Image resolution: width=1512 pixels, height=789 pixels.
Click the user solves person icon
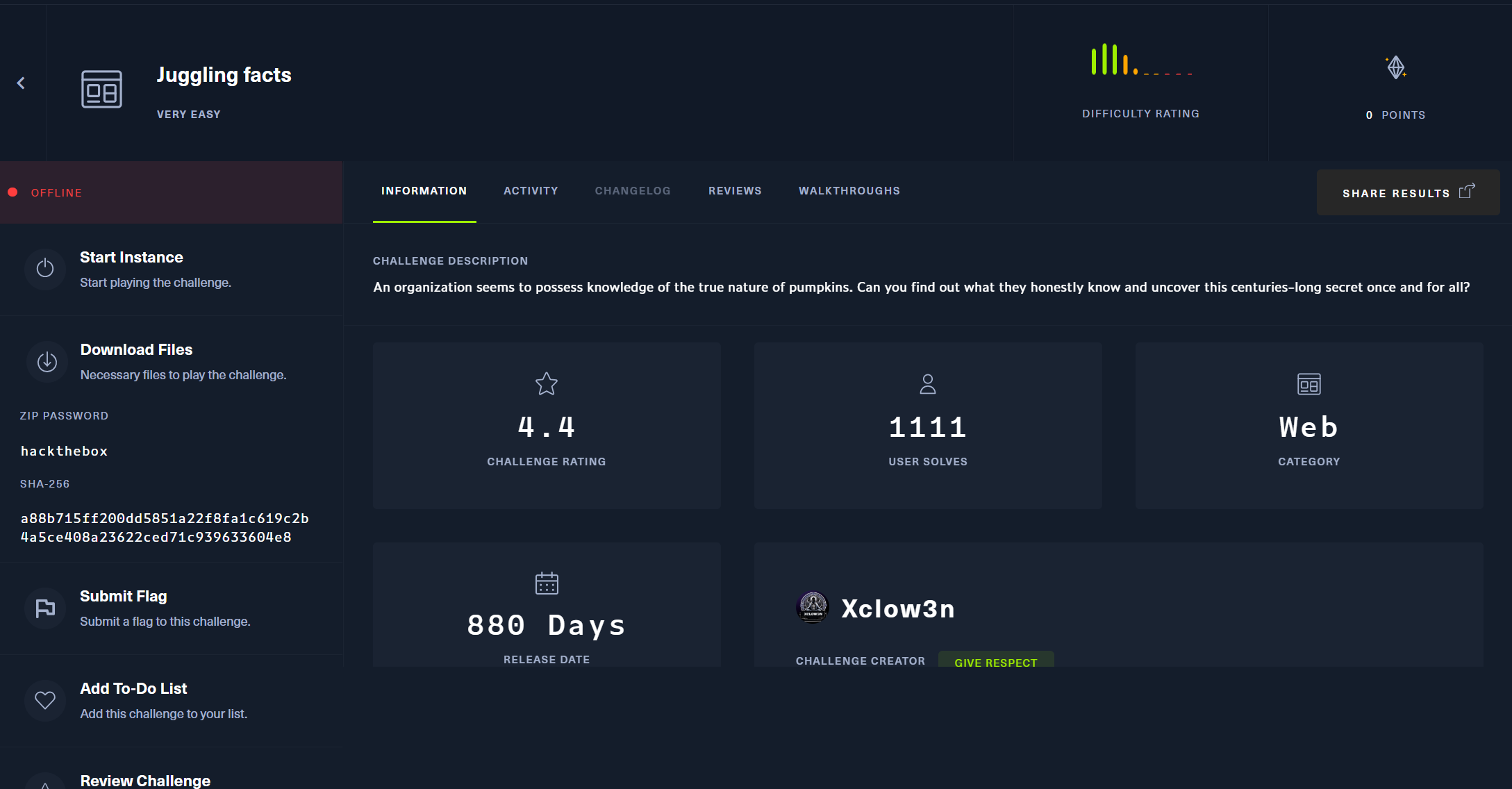[928, 384]
